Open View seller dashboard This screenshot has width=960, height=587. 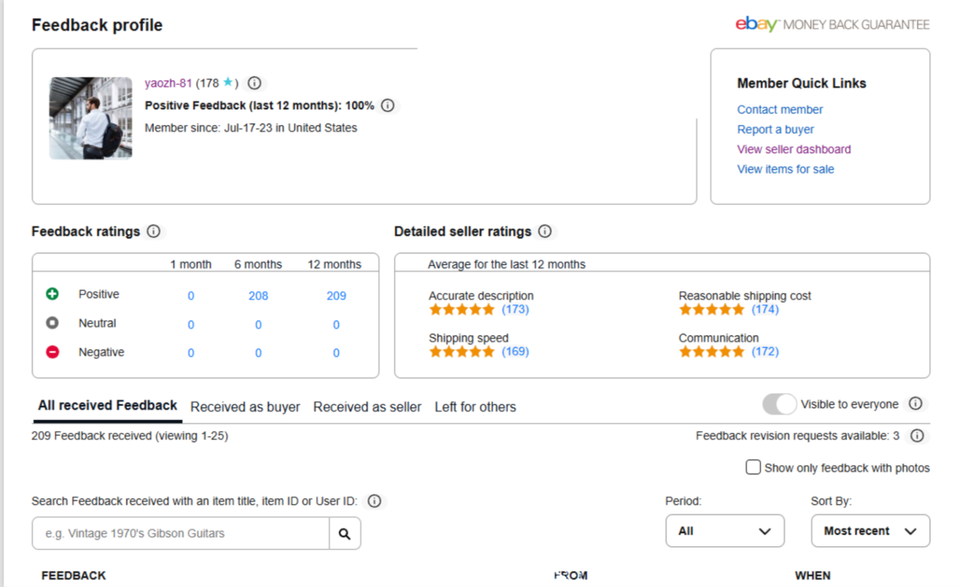click(x=793, y=148)
